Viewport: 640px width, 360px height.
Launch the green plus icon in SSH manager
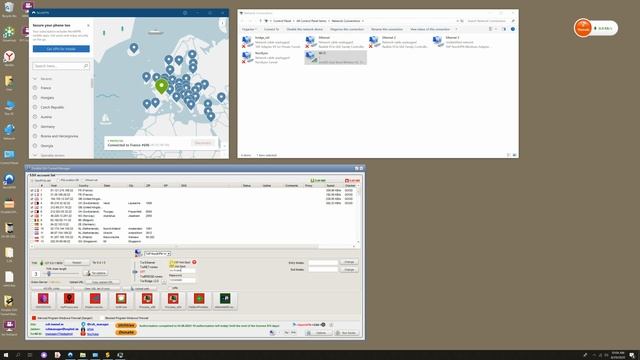click(x=199, y=299)
